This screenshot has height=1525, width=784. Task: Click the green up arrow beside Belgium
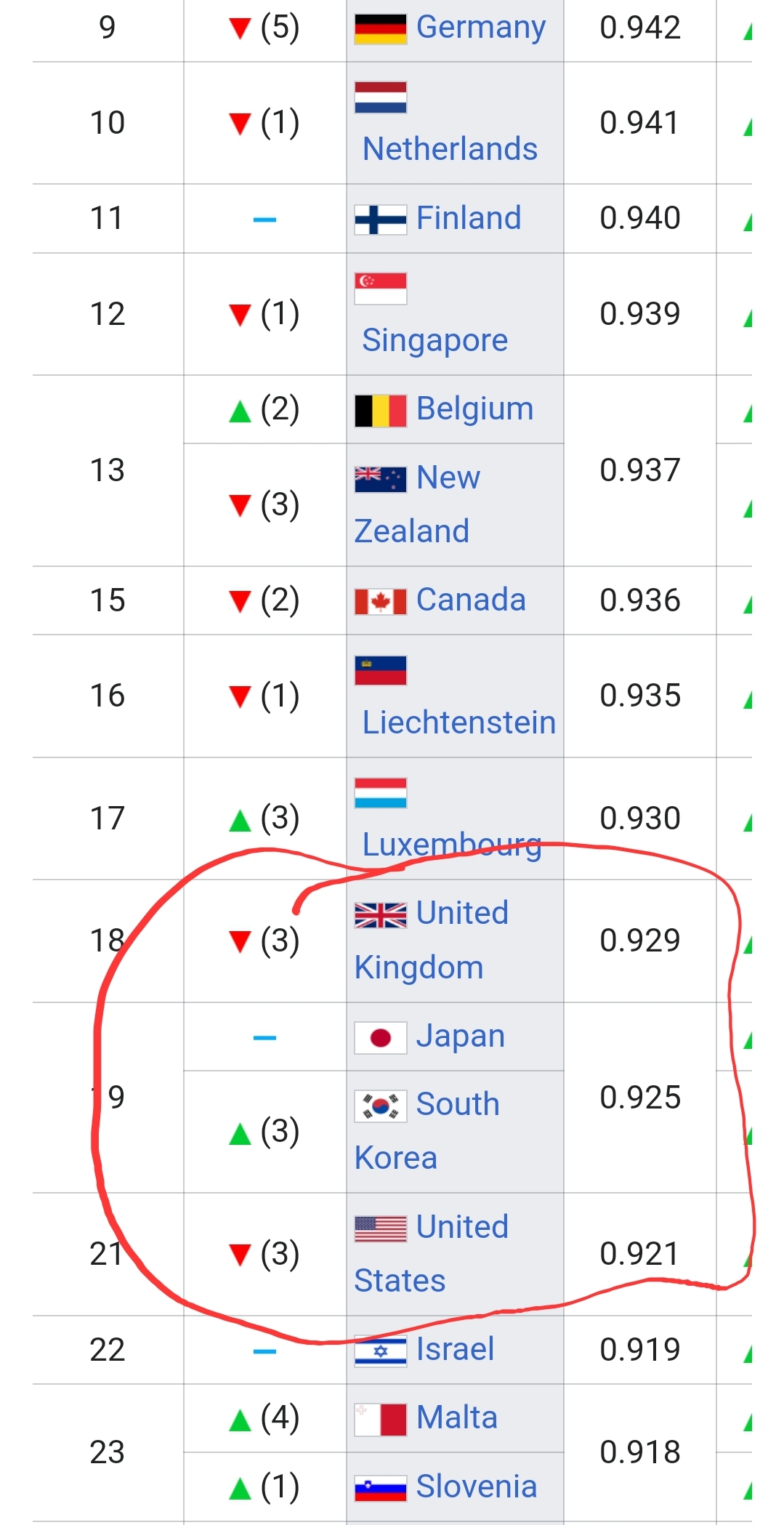tap(240, 411)
